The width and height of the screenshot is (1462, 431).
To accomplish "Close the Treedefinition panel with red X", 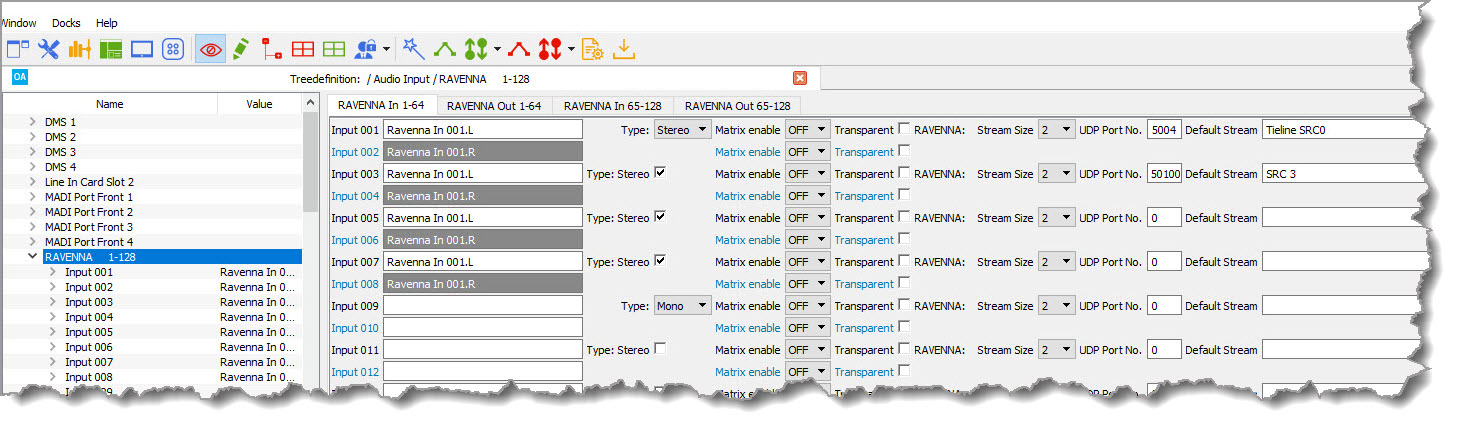I will click(x=800, y=78).
